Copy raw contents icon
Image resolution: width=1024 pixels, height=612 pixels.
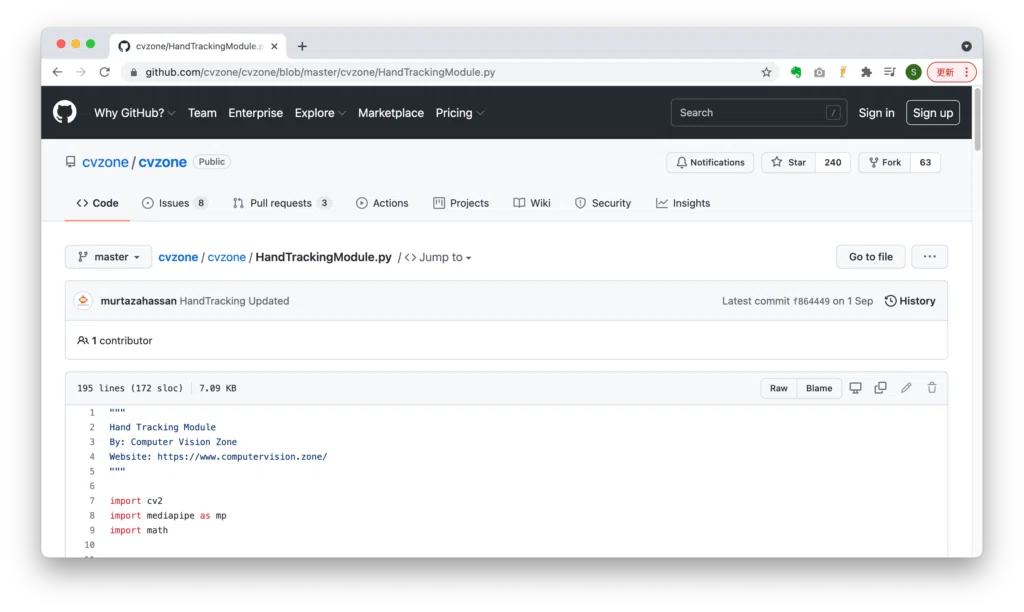coord(880,388)
